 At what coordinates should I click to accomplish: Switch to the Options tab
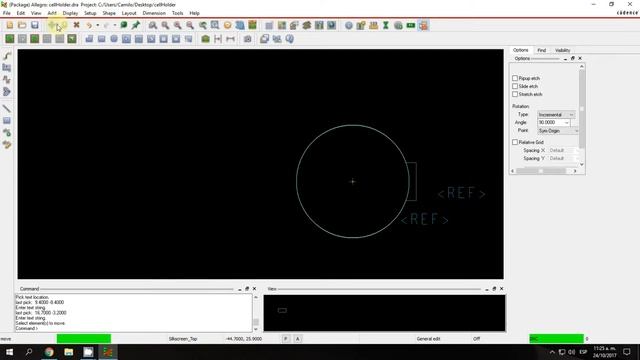[x=520, y=50]
